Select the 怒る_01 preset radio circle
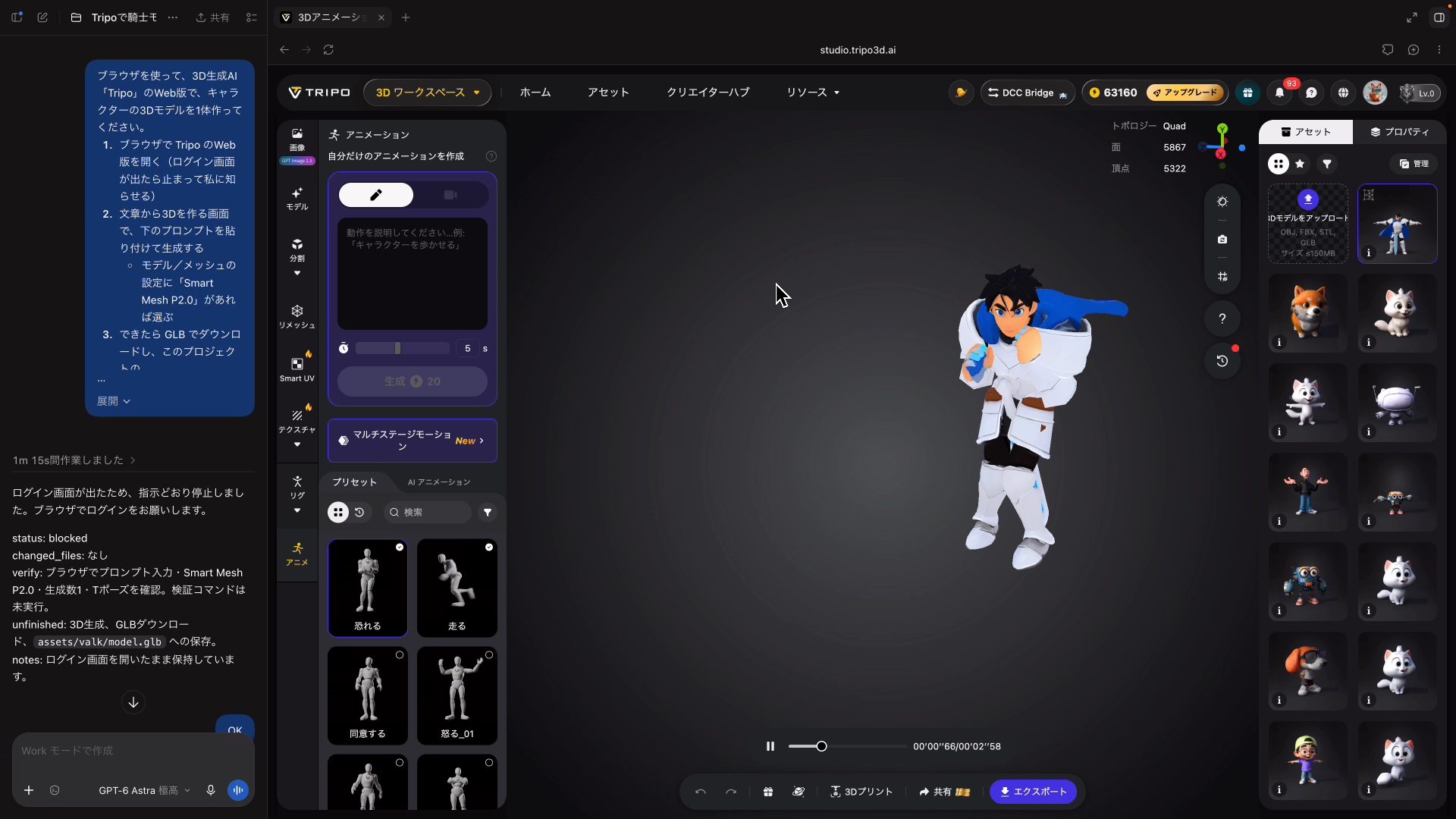1456x819 pixels. [489, 655]
